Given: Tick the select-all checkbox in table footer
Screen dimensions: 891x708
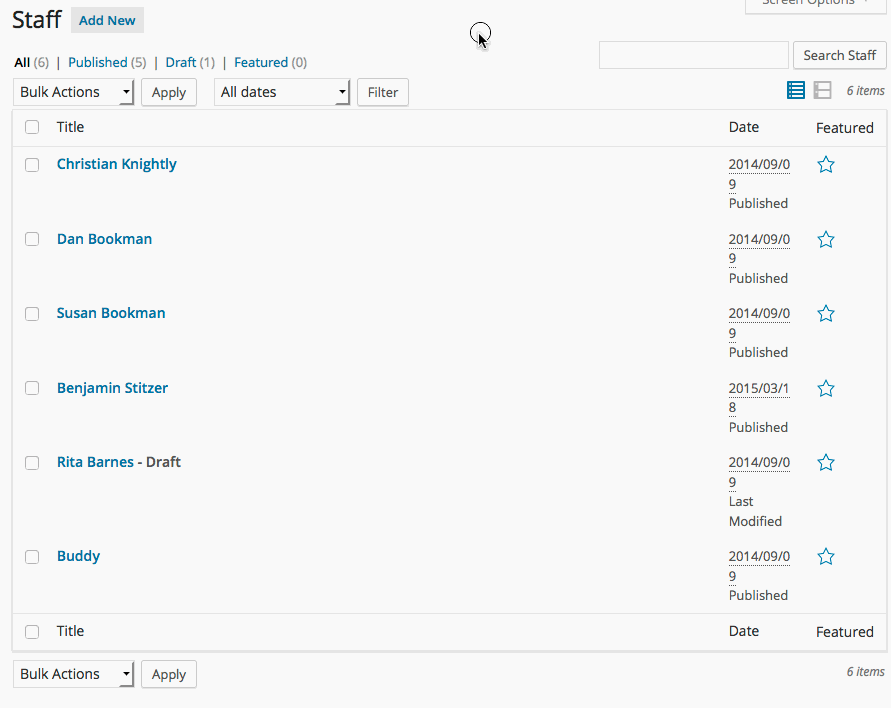Looking at the screenshot, I should (x=32, y=632).
